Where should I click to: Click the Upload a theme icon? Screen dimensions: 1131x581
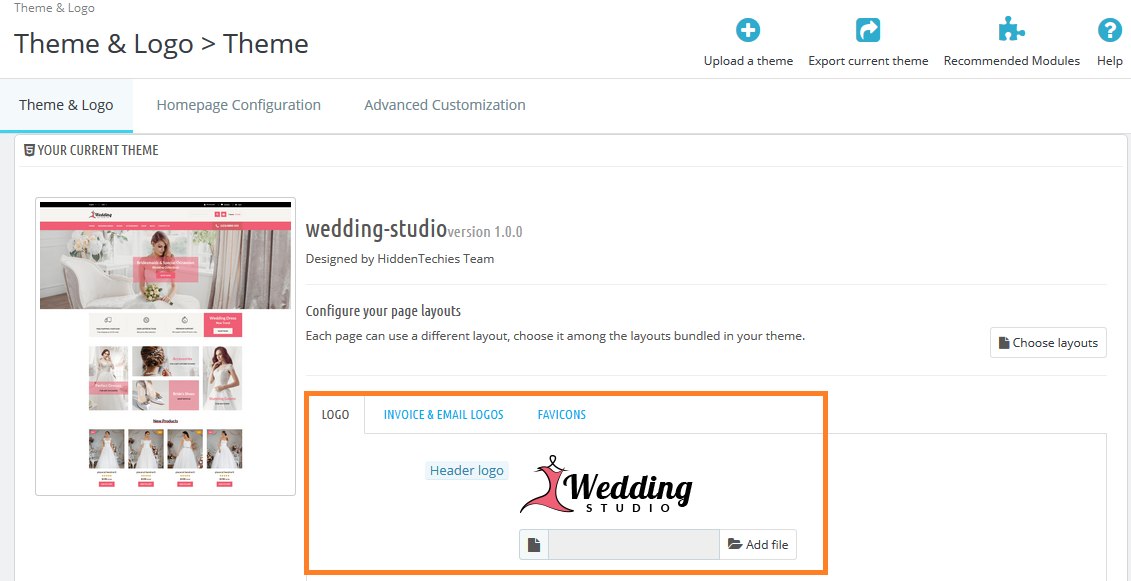click(x=747, y=30)
